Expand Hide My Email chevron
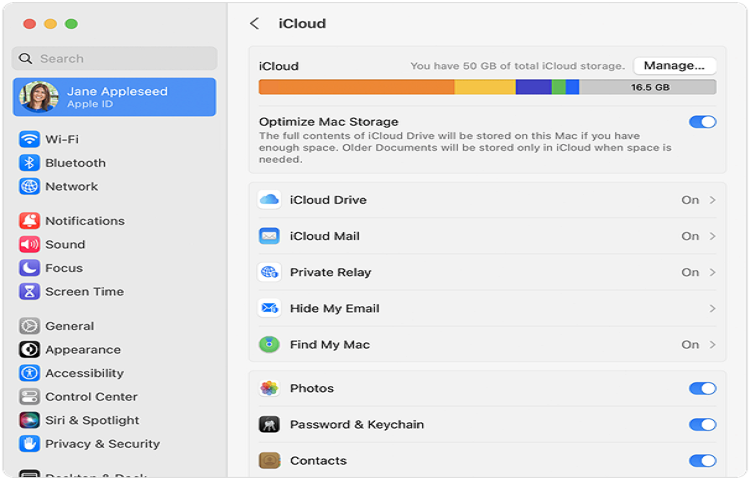This screenshot has width=750, height=480. [x=712, y=308]
